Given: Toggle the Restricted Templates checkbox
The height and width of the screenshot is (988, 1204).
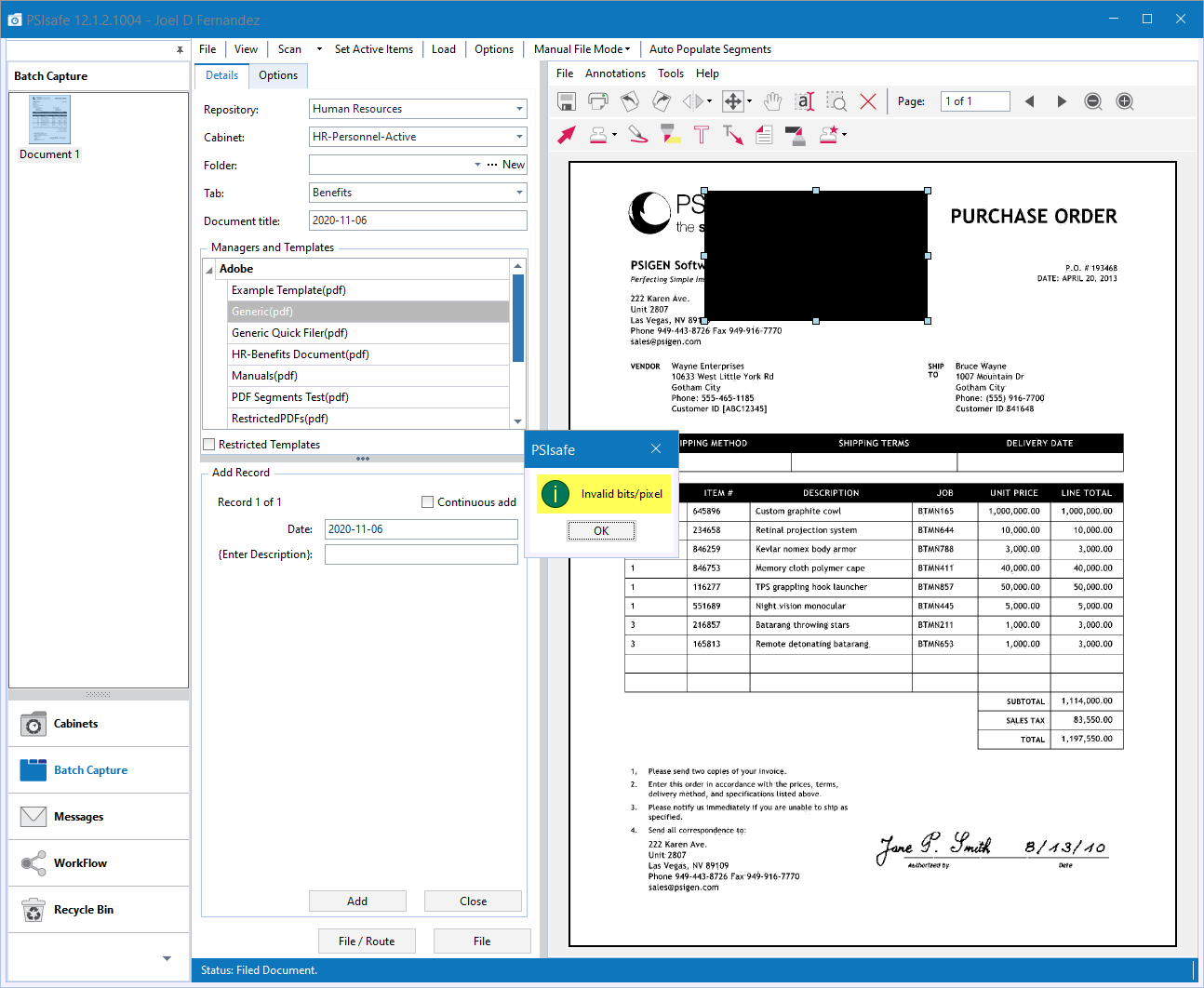Looking at the screenshot, I should (209, 445).
